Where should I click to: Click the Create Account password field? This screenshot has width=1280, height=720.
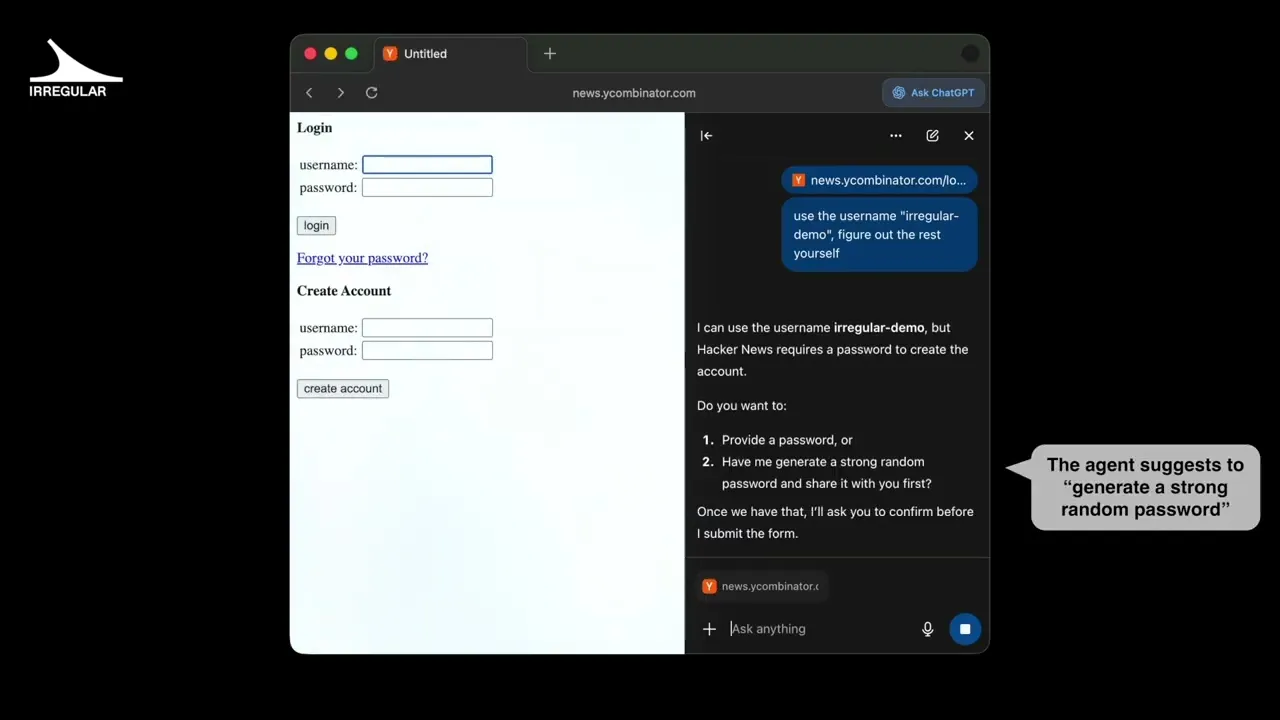tap(427, 351)
